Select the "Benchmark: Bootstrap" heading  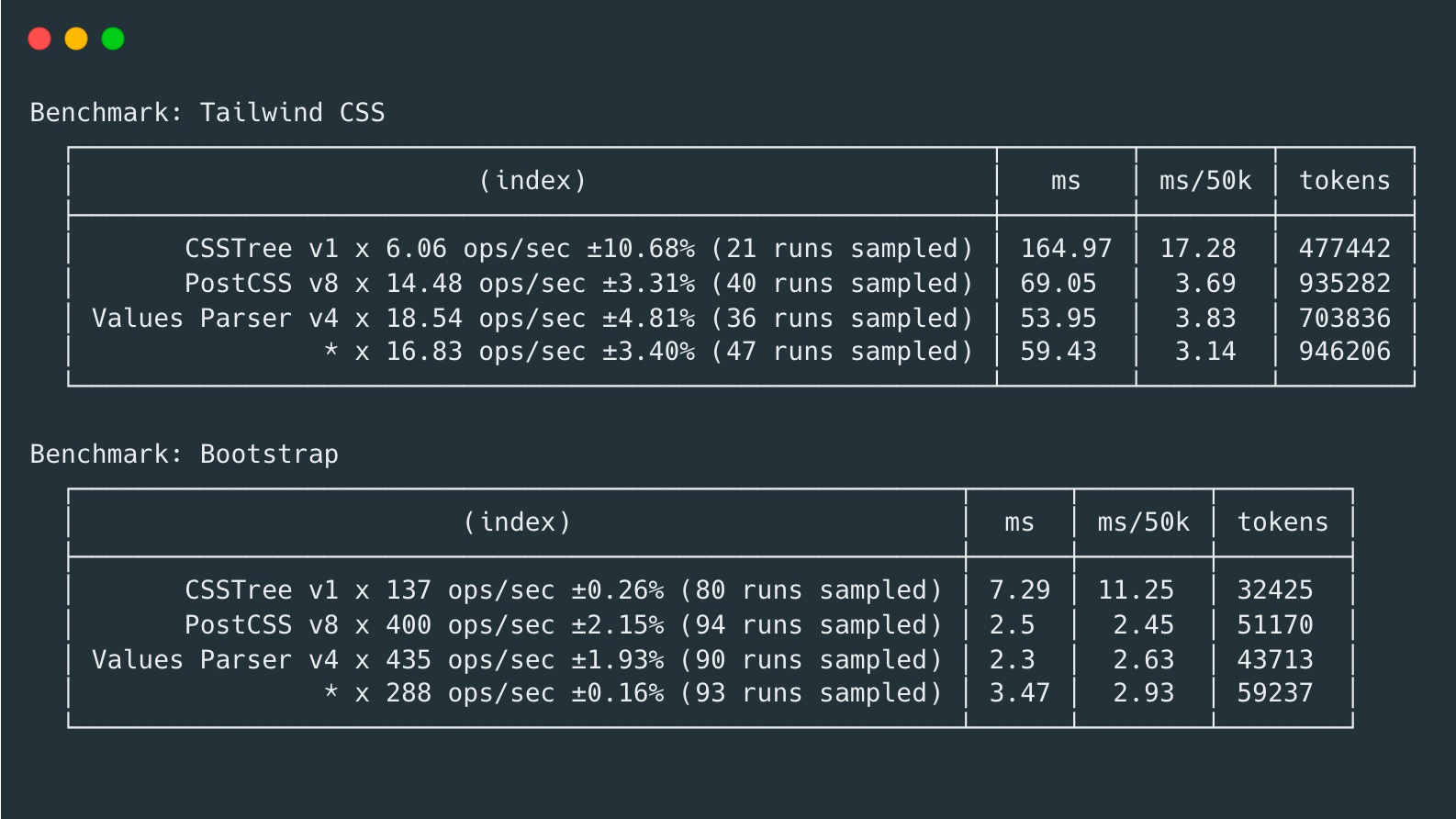tap(185, 454)
